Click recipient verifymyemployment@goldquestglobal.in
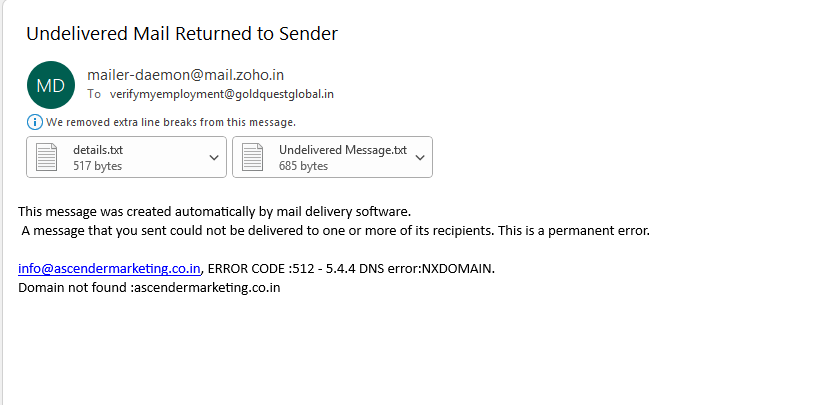The image size is (838, 405). (x=222, y=94)
